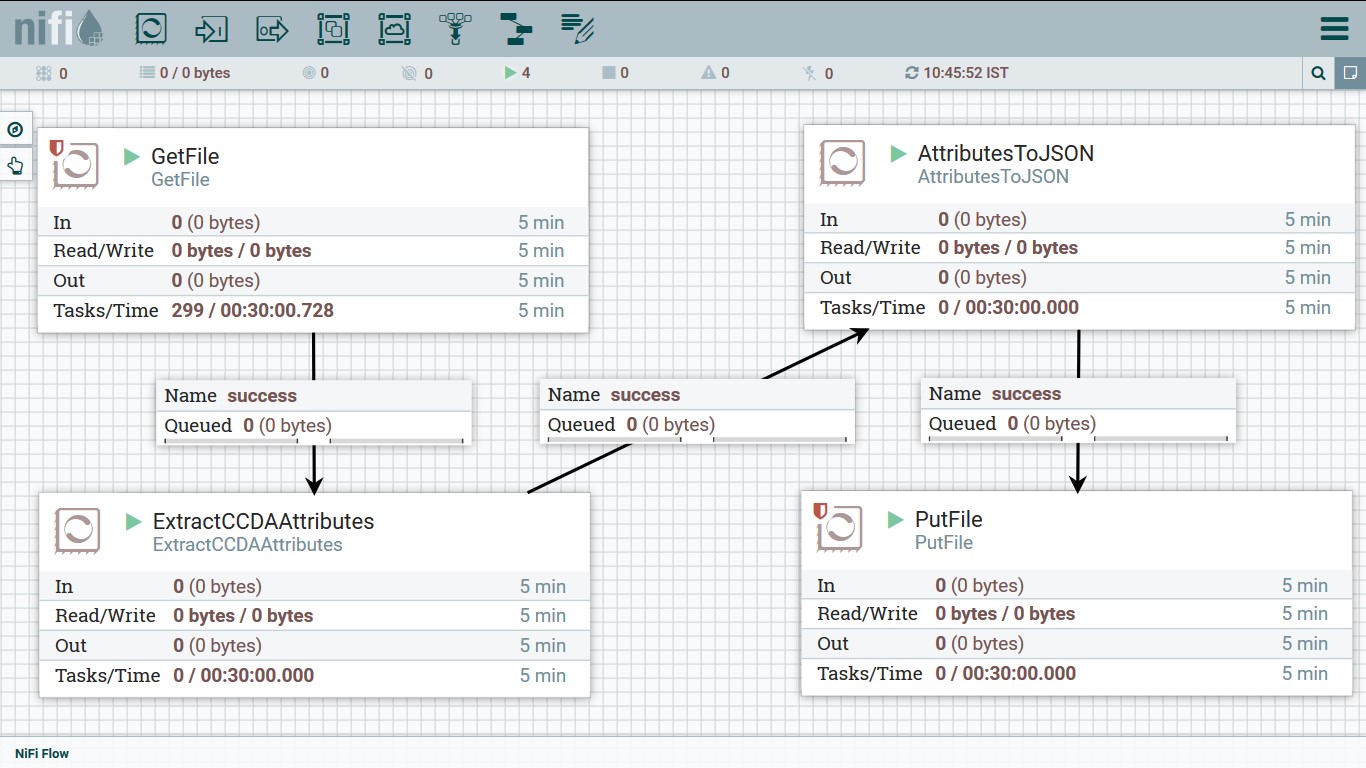Select the Remote Process Group toolbar icon
Image resolution: width=1366 pixels, height=768 pixels.
pos(394,29)
